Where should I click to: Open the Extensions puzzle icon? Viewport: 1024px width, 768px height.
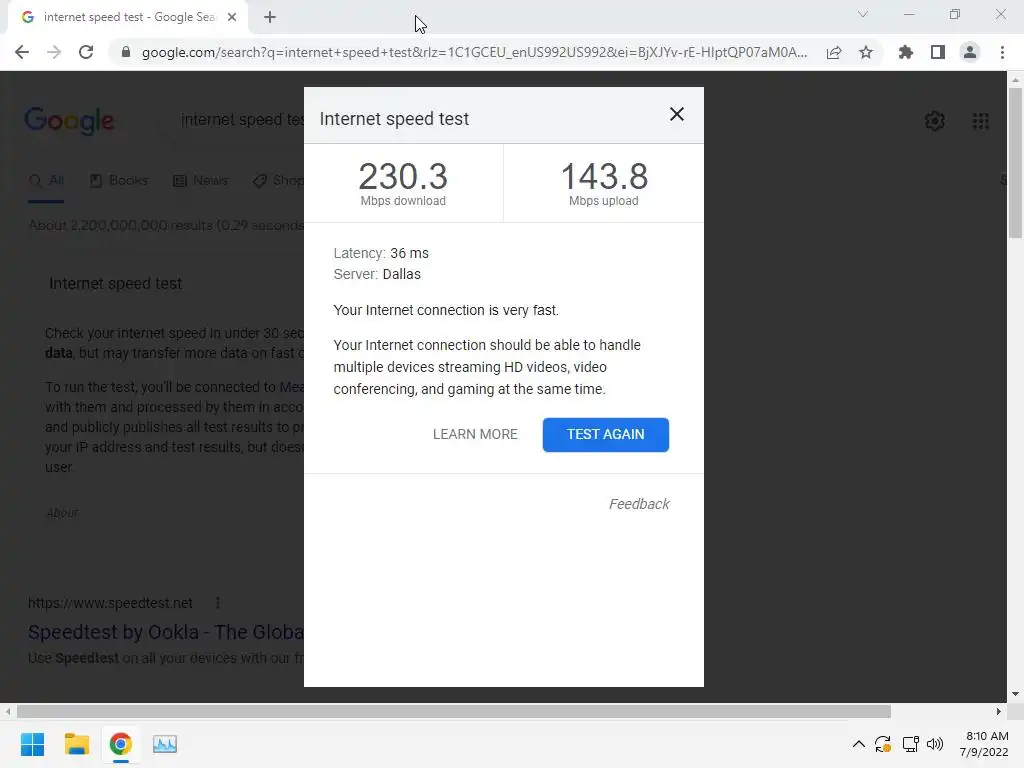[x=905, y=52]
